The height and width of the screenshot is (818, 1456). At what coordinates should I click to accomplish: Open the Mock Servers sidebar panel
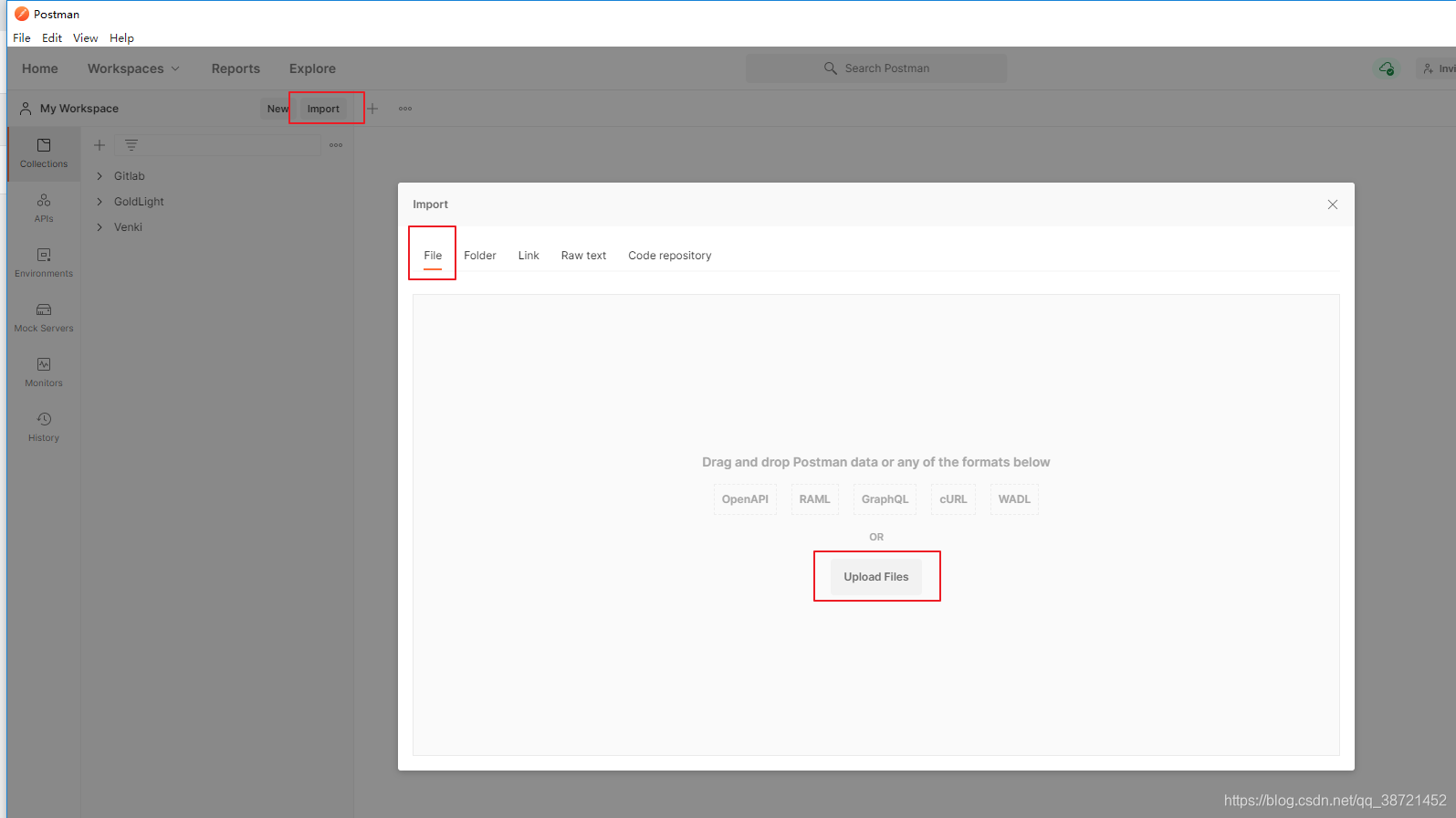pos(44,318)
